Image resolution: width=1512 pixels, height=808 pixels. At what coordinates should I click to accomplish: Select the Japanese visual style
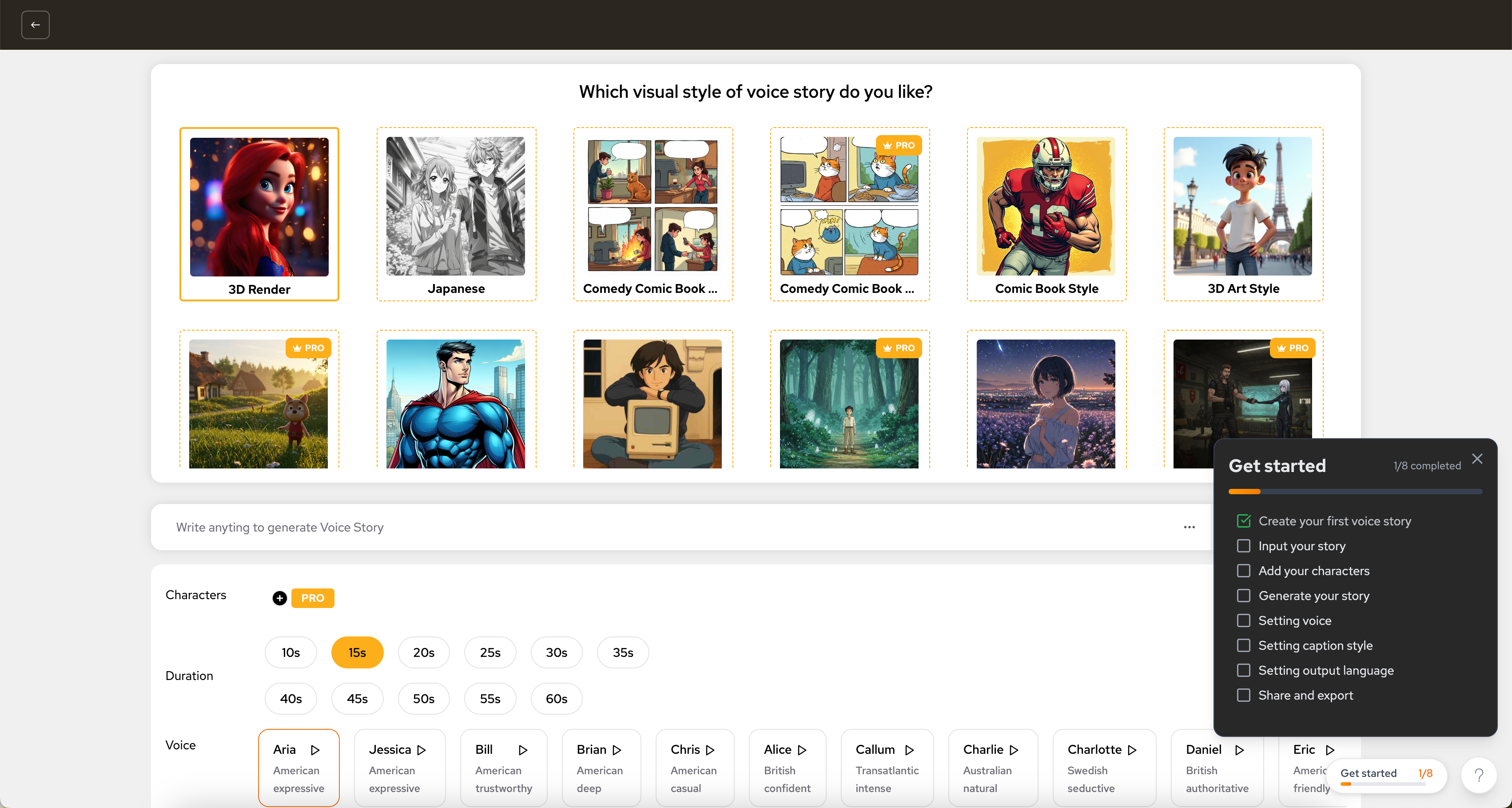pos(456,214)
